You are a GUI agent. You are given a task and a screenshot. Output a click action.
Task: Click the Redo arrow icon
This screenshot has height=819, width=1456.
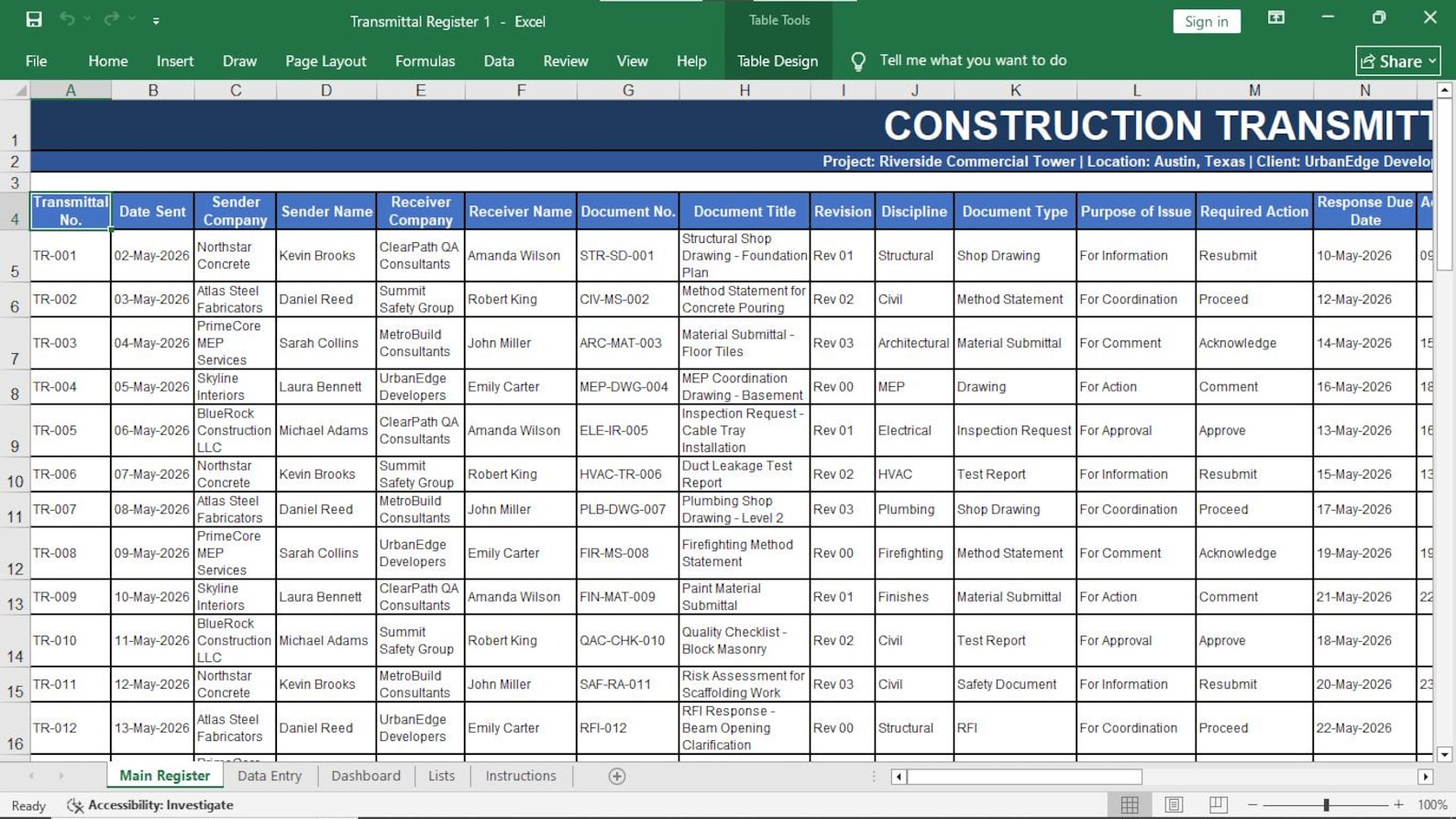click(111, 19)
